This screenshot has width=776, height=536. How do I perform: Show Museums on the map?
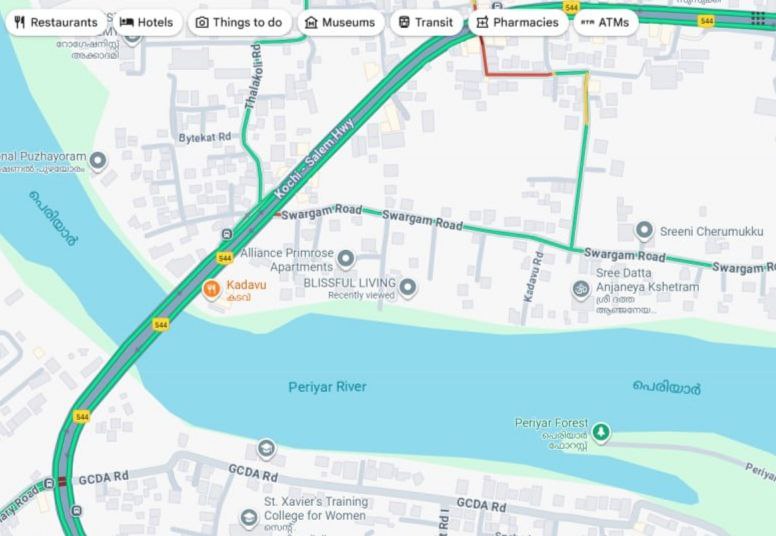340,22
